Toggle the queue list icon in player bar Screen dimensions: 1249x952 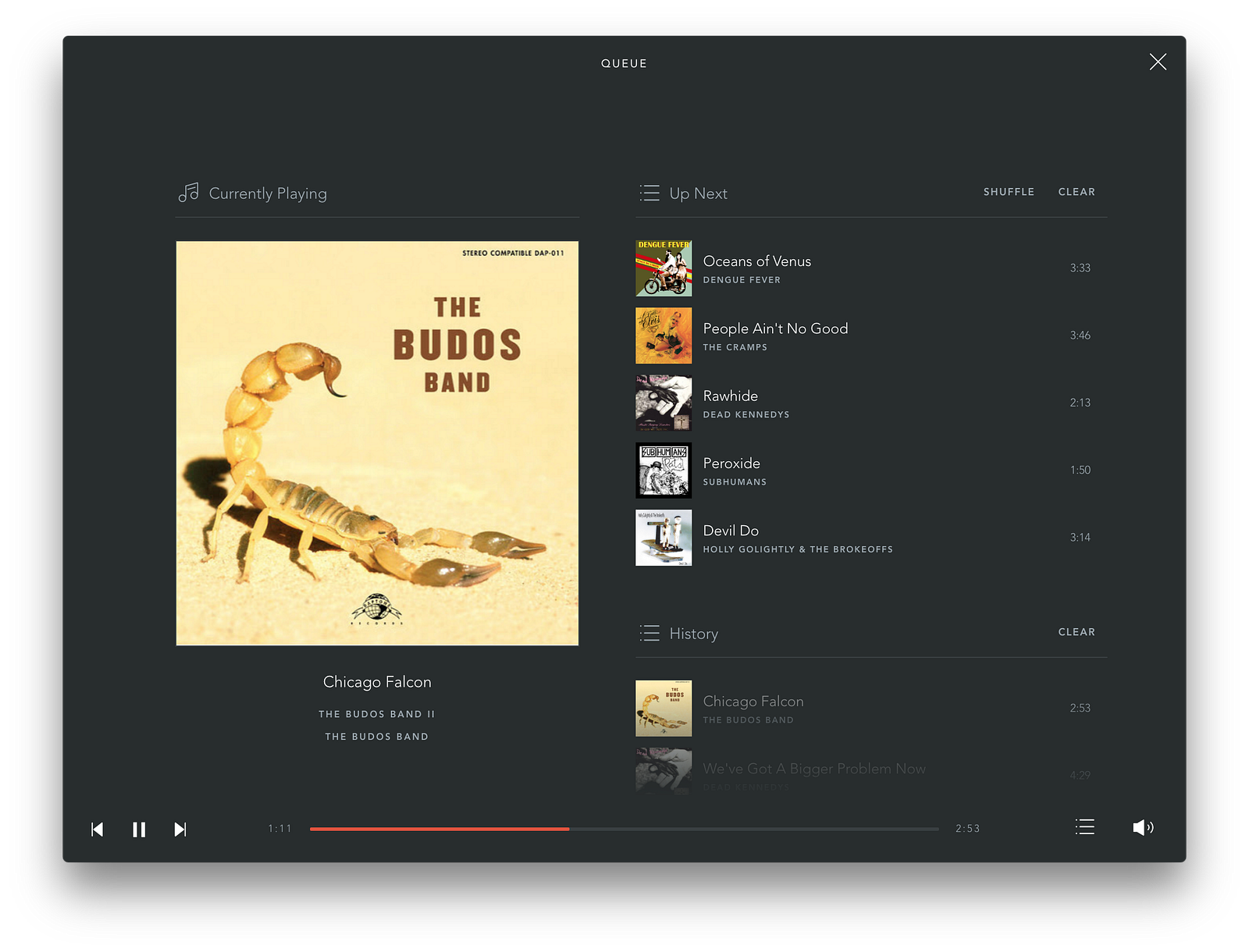pyautogui.click(x=1084, y=827)
